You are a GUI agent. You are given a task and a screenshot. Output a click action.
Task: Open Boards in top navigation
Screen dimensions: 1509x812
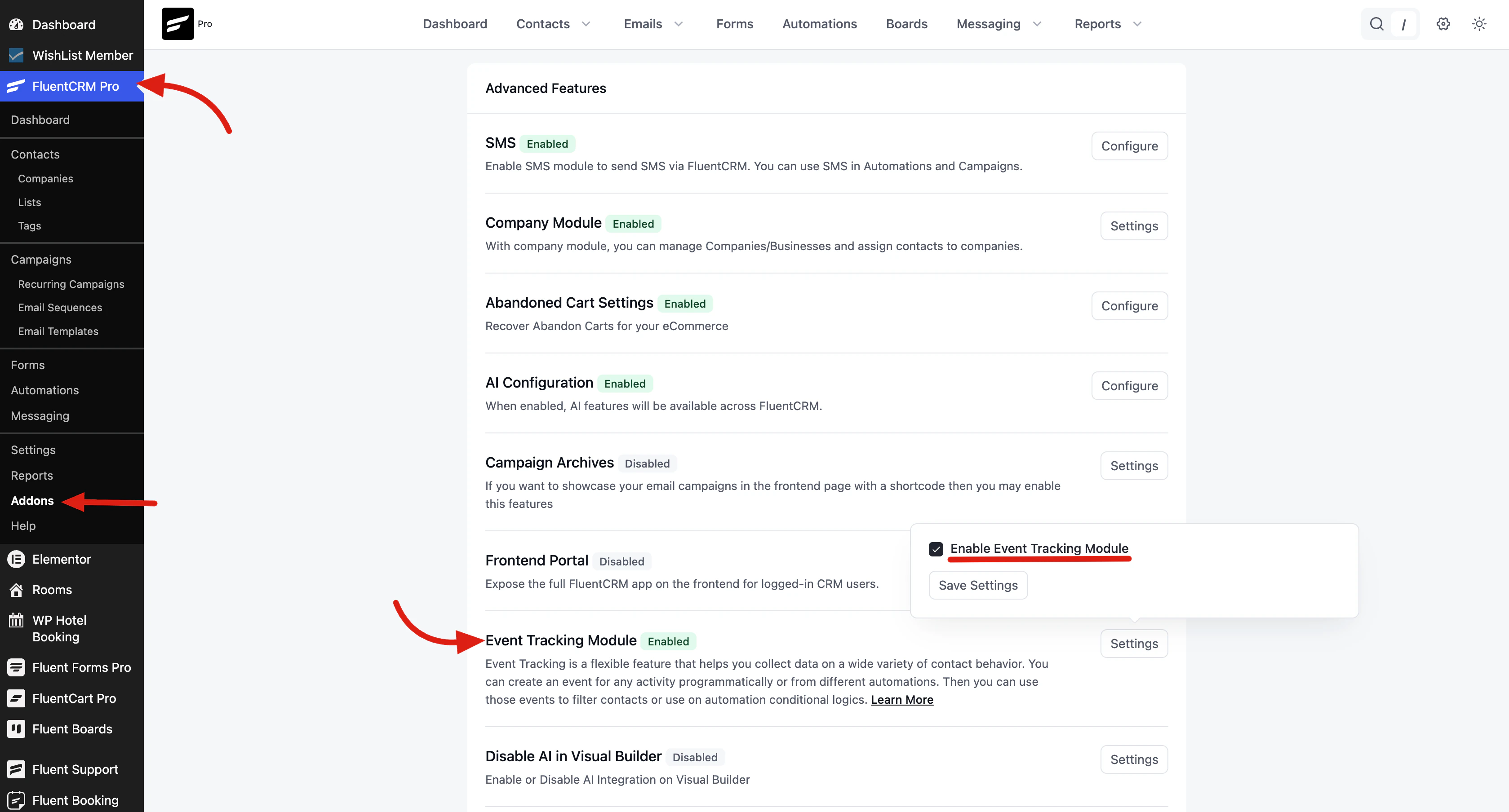coord(906,24)
